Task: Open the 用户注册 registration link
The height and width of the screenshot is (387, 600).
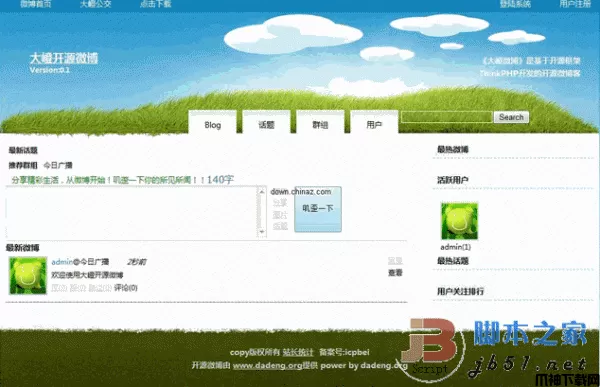Action: coord(575,4)
